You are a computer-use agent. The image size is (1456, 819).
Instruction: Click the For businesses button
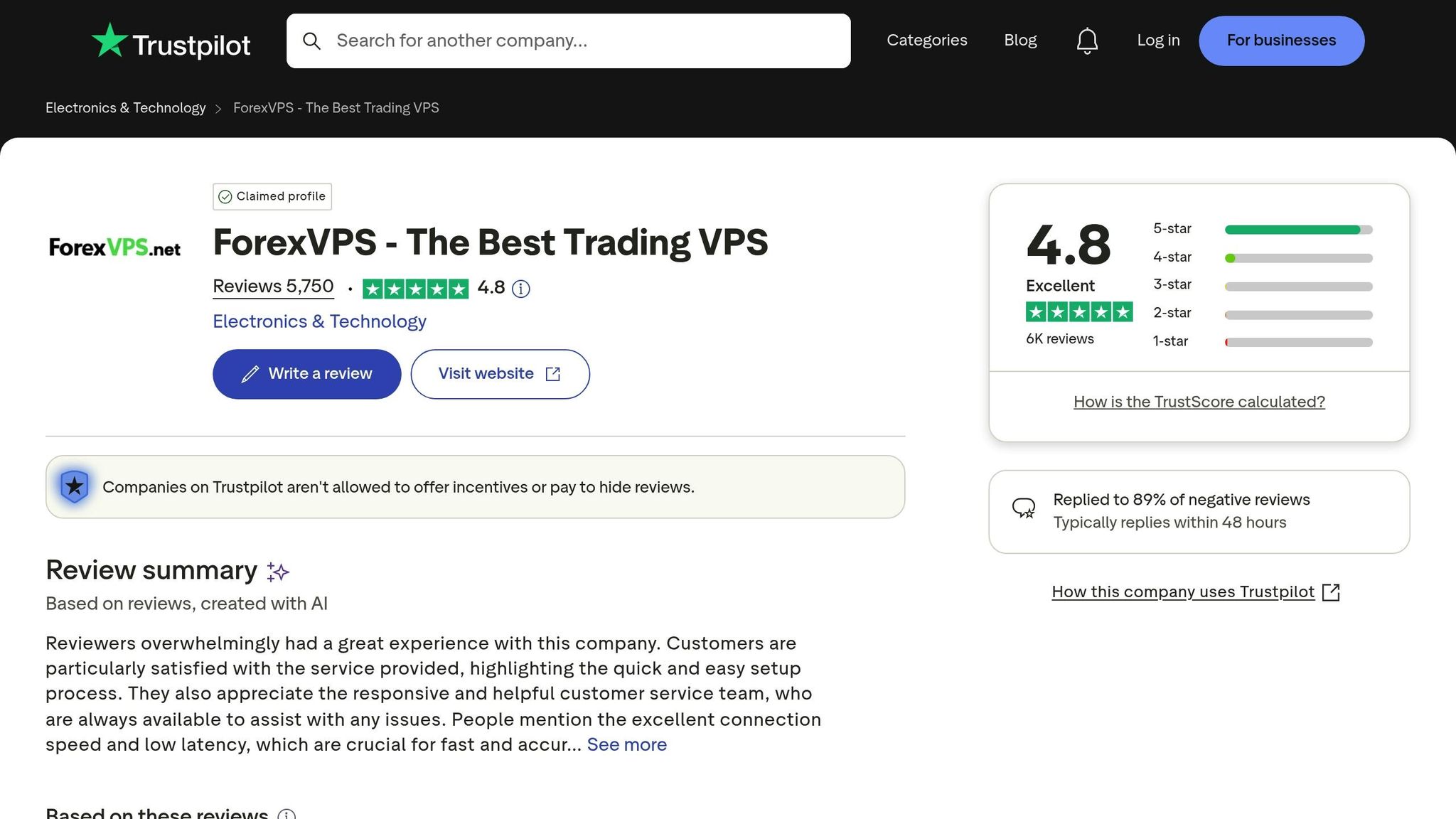pos(1281,41)
